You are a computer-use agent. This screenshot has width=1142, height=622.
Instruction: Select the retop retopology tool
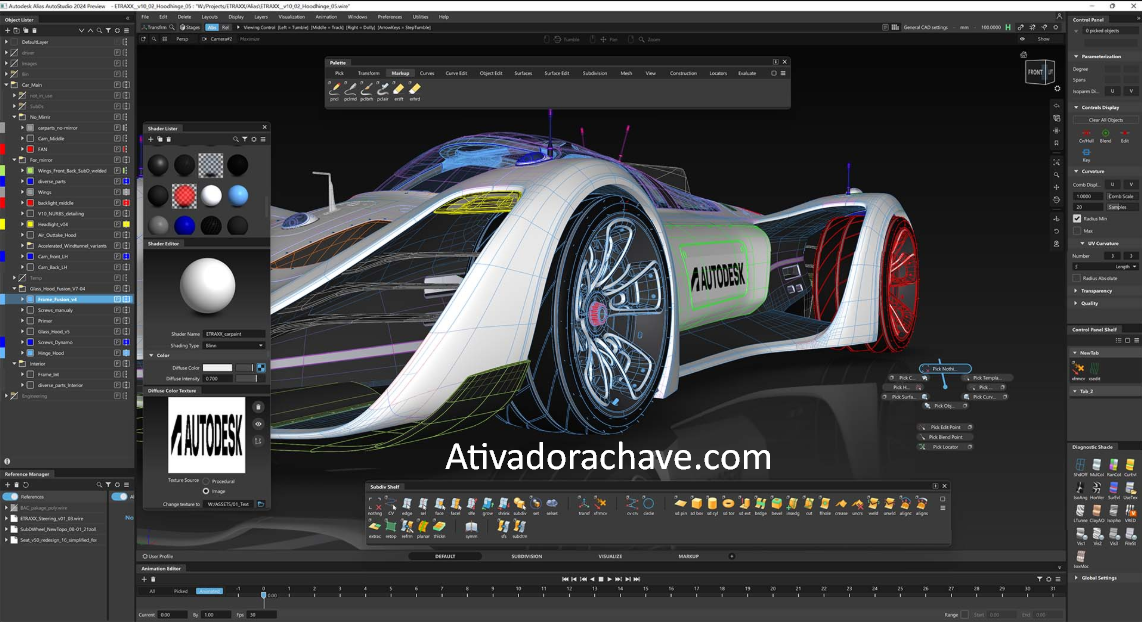[391, 528]
